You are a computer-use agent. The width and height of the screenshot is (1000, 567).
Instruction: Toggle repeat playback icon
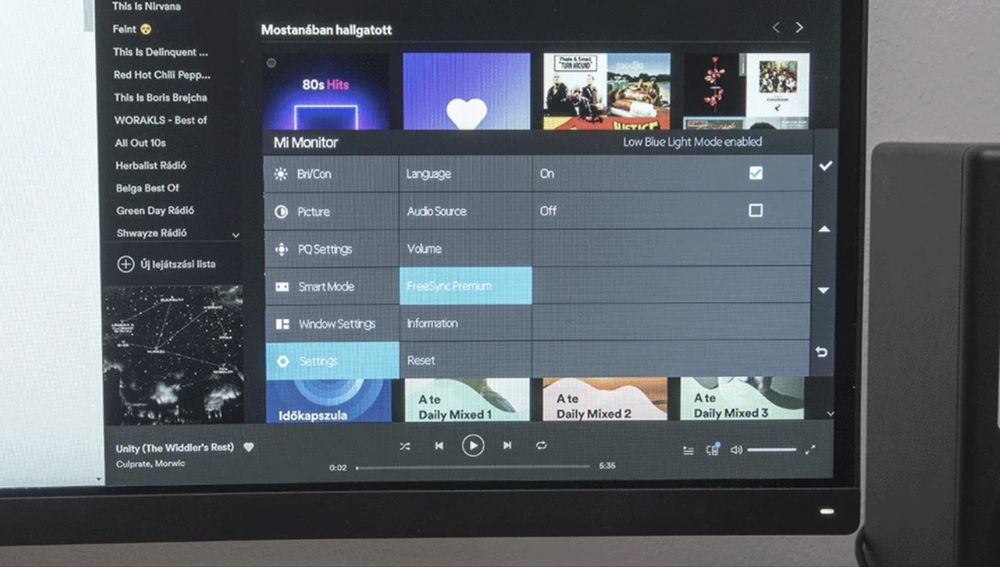click(541, 445)
